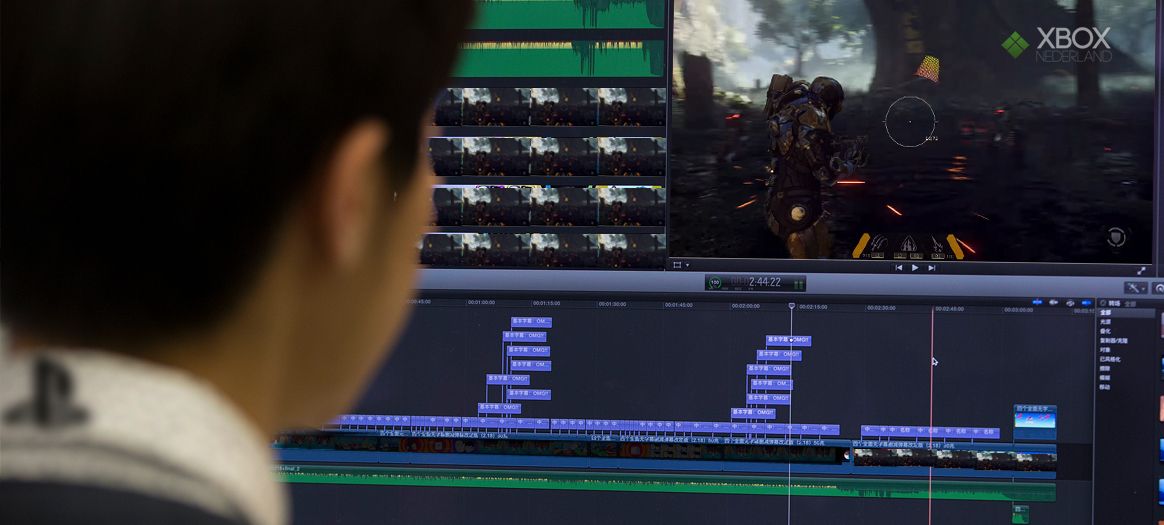The width and height of the screenshot is (1164, 525).
Task: Play the video in the viewer
Action: 915,267
